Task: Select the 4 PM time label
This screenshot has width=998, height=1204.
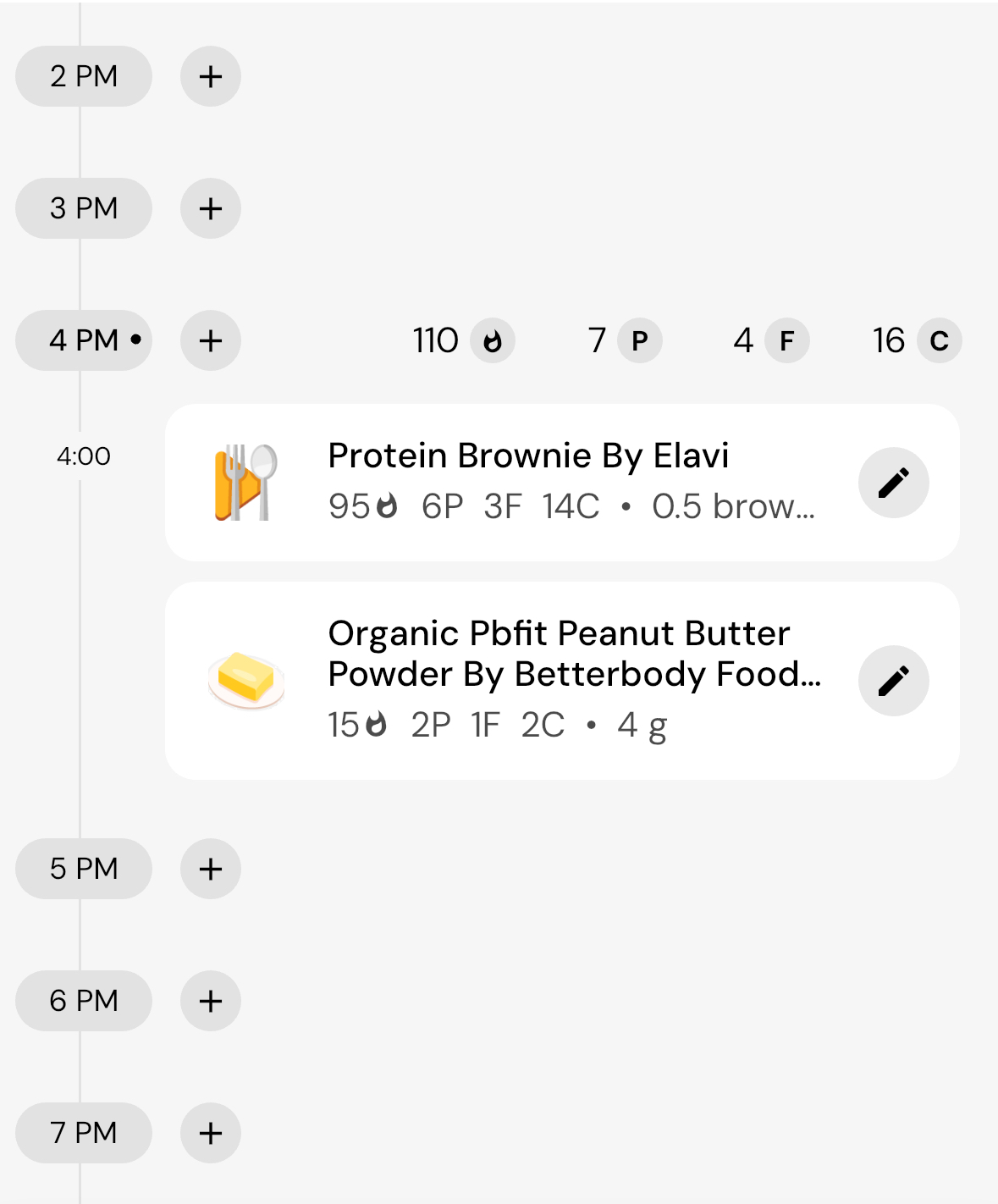Action: pos(84,340)
